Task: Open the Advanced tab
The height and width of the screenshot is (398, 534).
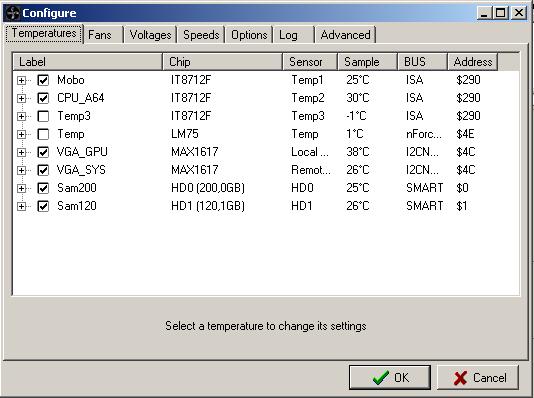Action: [x=345, y=35]
